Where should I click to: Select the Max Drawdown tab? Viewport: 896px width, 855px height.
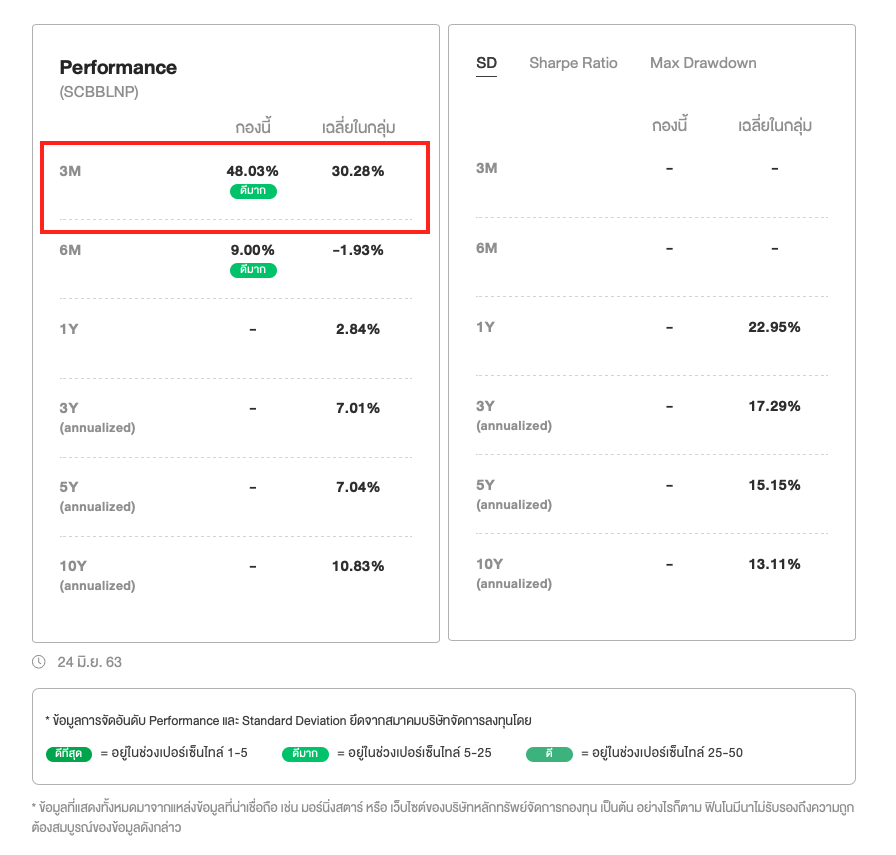[703, 63]
